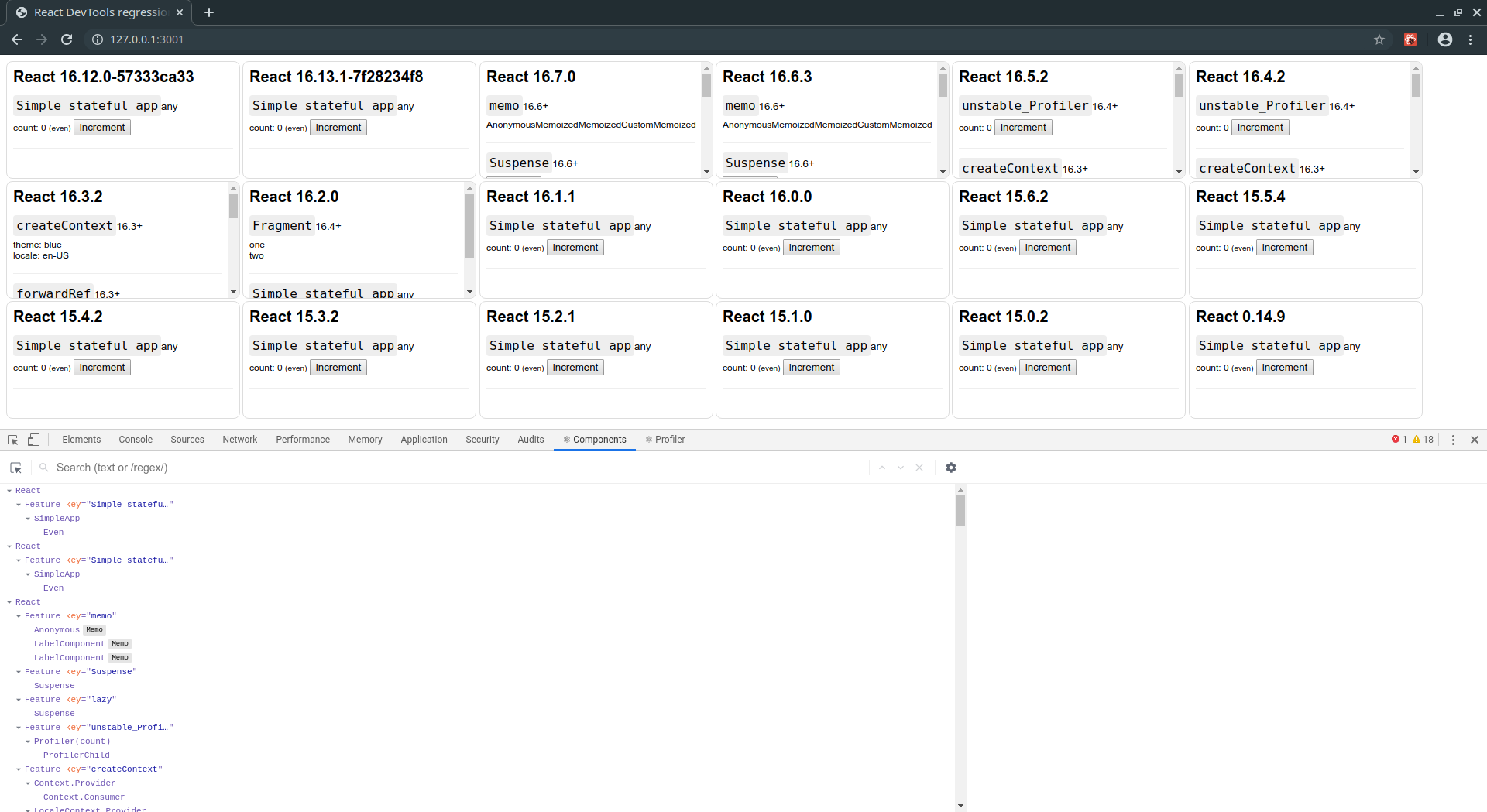Click increment in React 16.1.1 card
This screenshot has height=812, width=1487.
coord(575,248)
